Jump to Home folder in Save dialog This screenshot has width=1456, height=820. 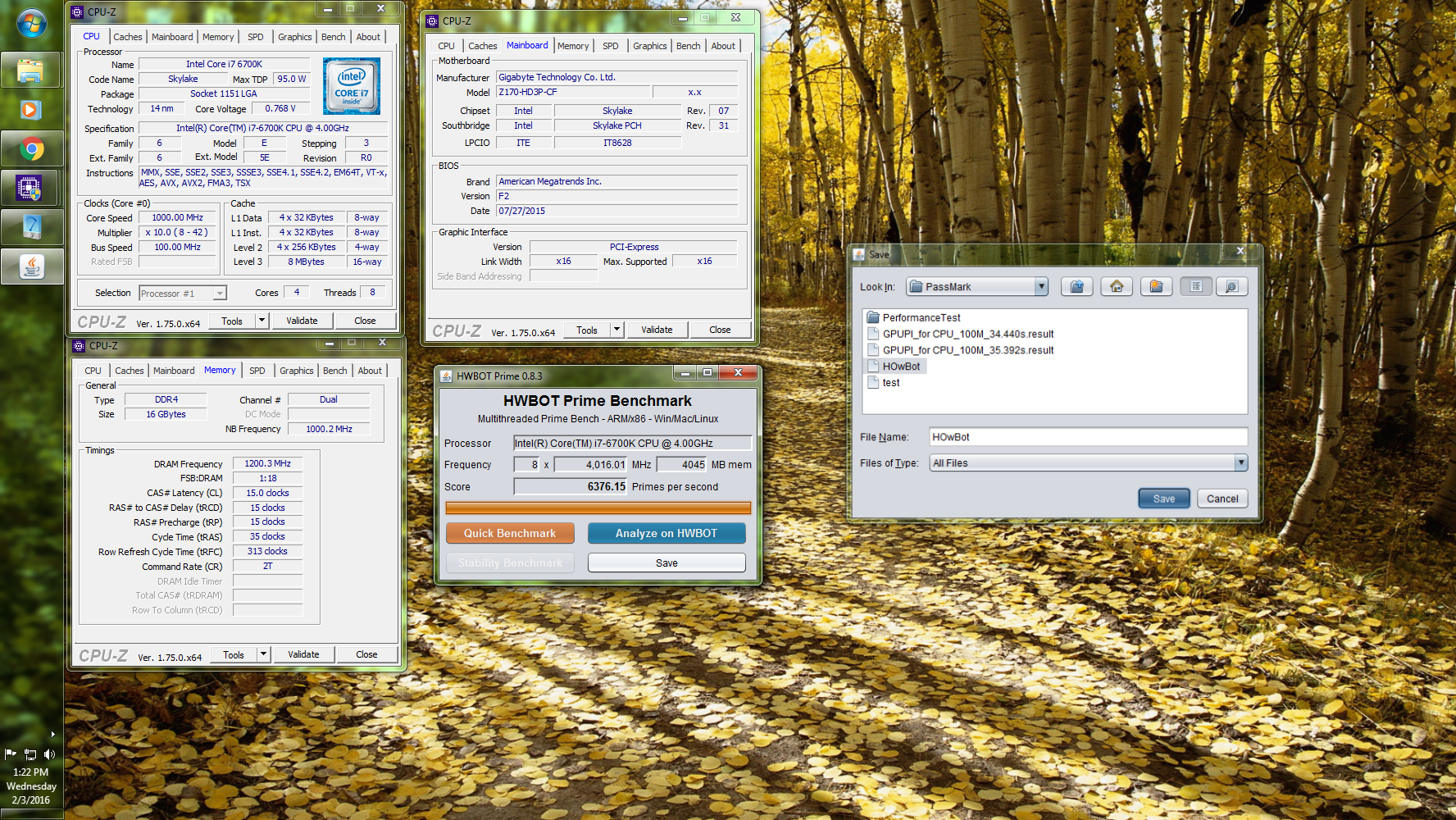1117,286
